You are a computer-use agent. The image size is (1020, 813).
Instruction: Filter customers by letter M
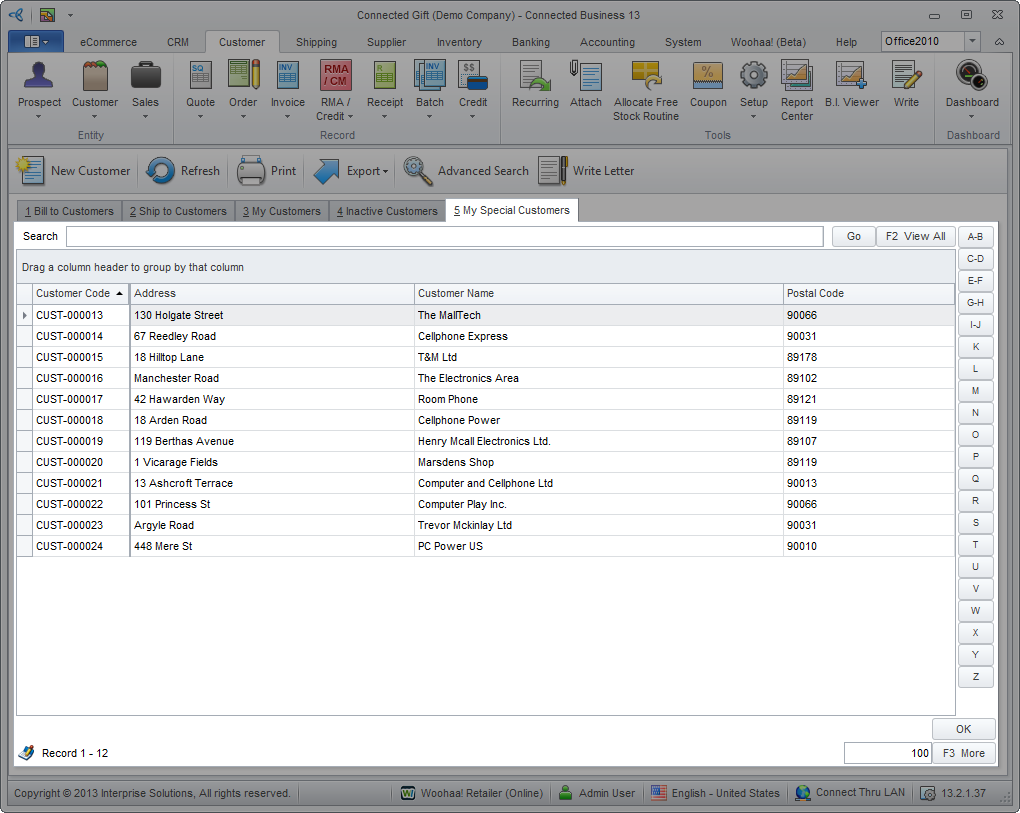(x=975, y=391)
